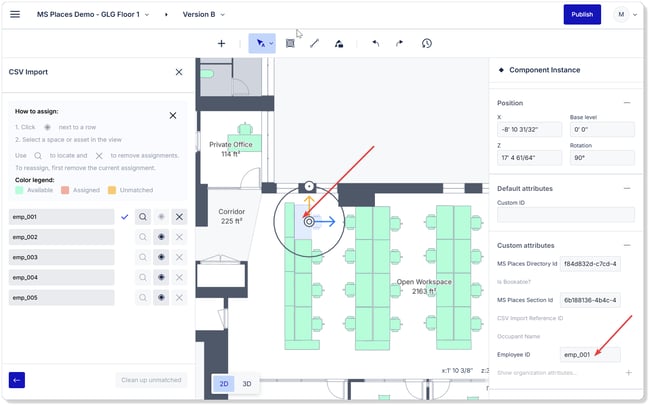The width and height of the screenshot is (649, 405).
Task: Select the frame selection tool
Action: coord(290,44)
